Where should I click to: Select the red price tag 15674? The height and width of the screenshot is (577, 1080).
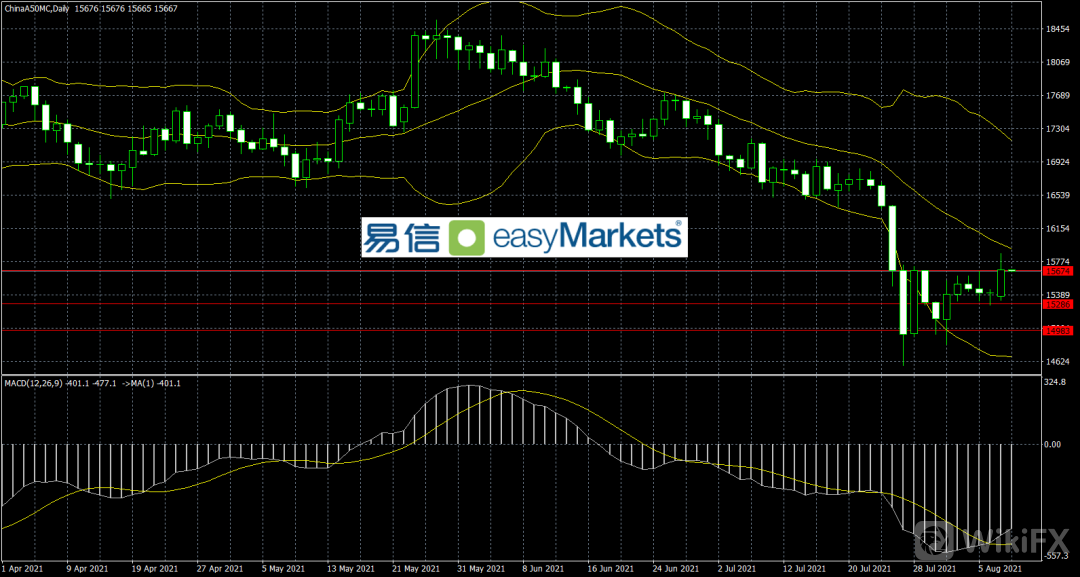[1056, 271]
